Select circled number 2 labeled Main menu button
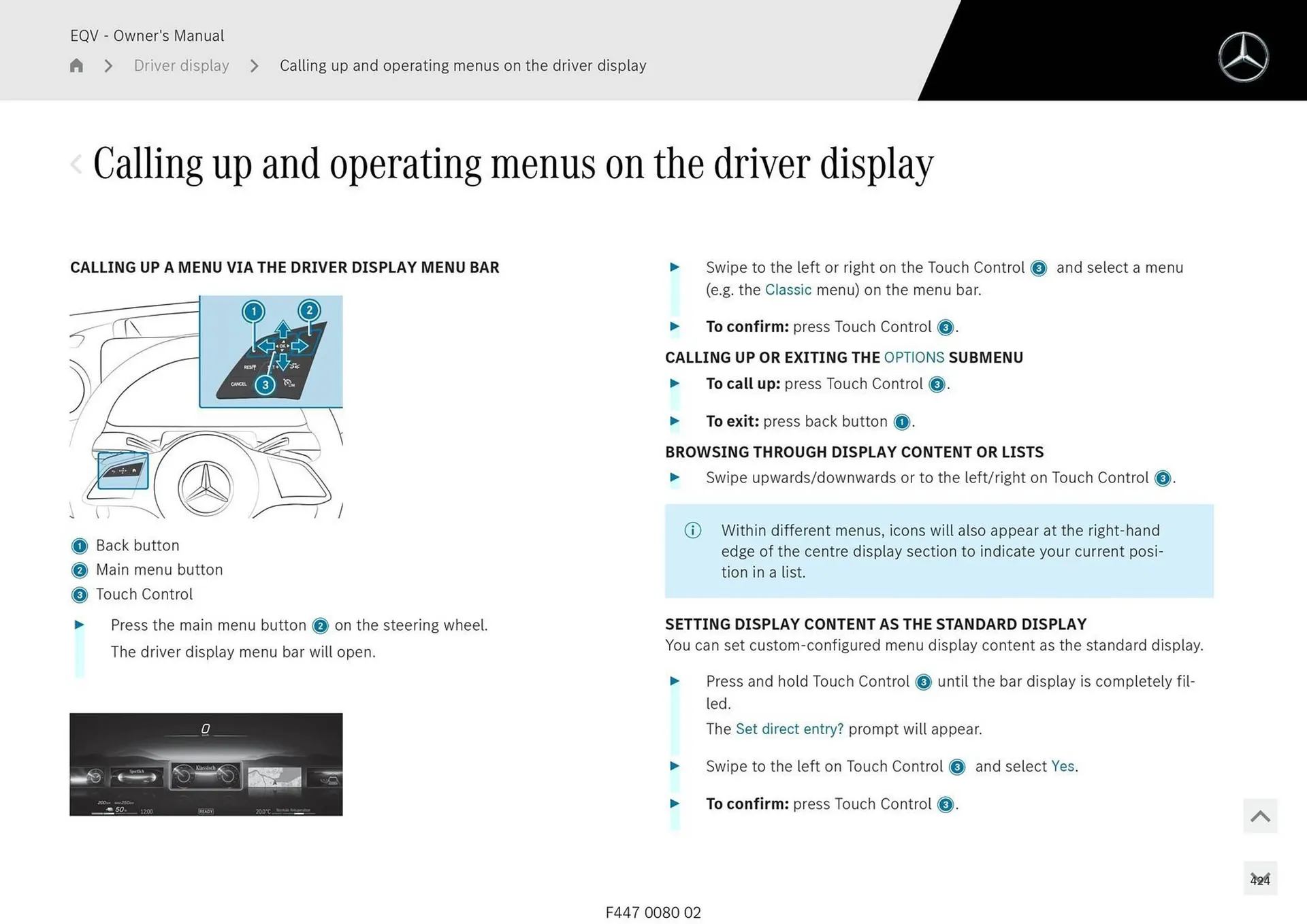This screenshot has height=924, width=1307. [x=79, y=570]
